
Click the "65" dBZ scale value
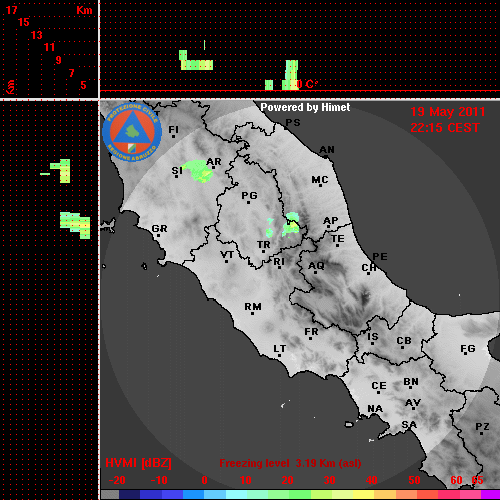[x=477, y=480]
